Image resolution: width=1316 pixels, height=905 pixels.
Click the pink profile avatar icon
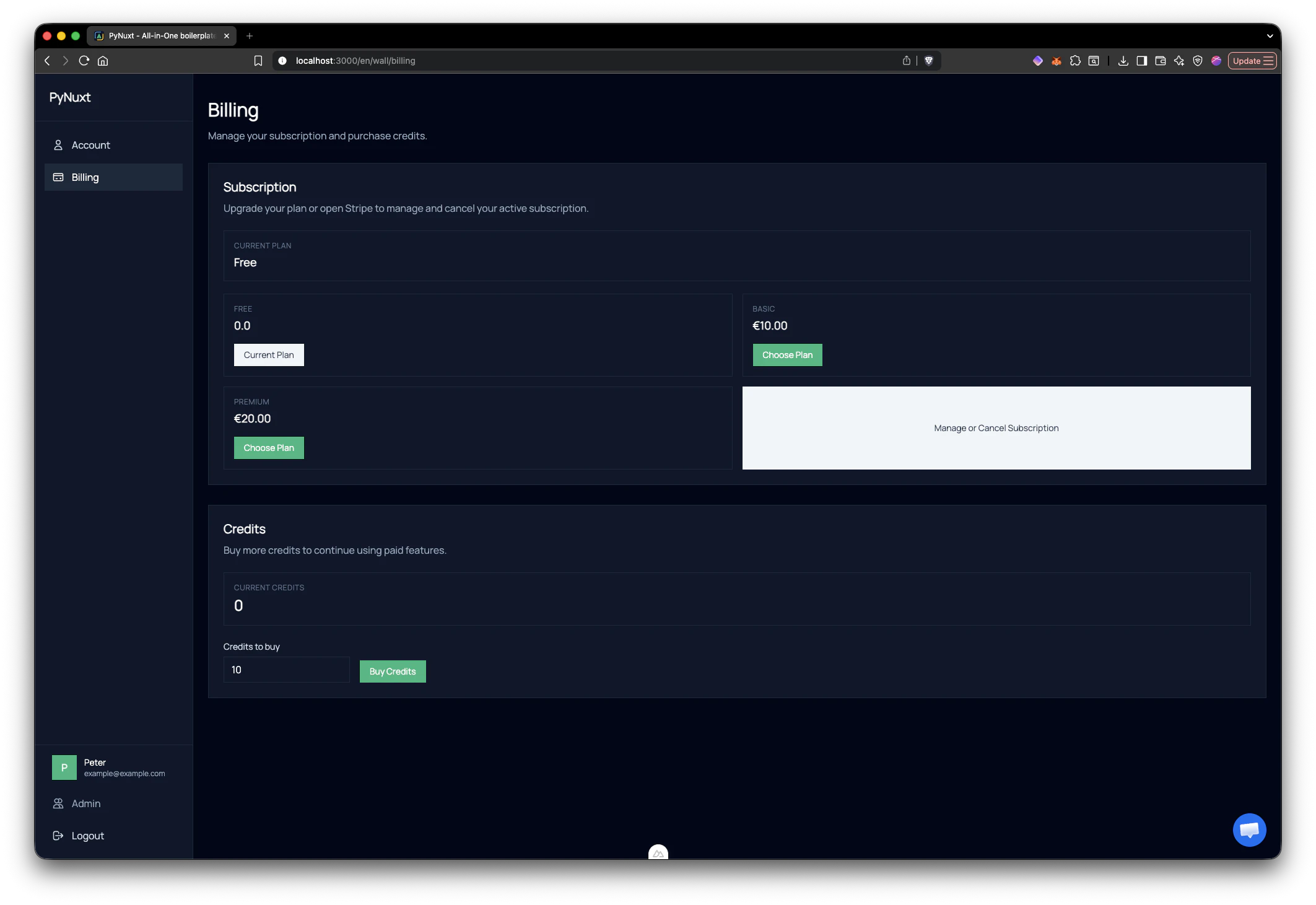pyautogui.click(x=1216, y=61)
